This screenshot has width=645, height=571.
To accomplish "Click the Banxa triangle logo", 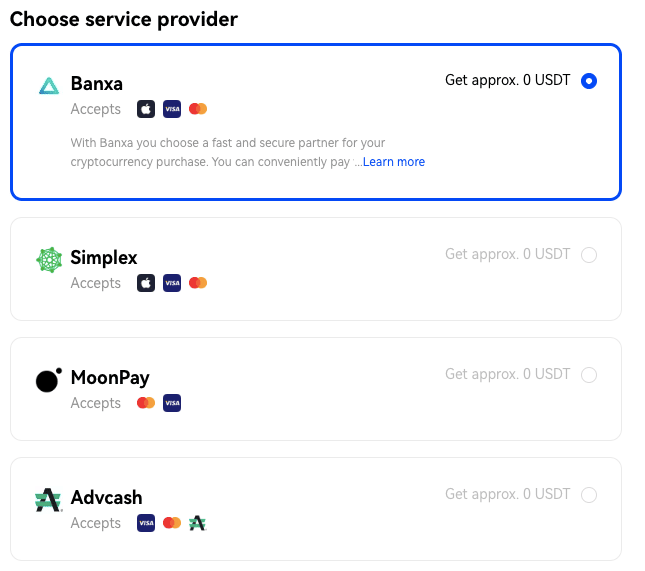I will click(49, 86).
